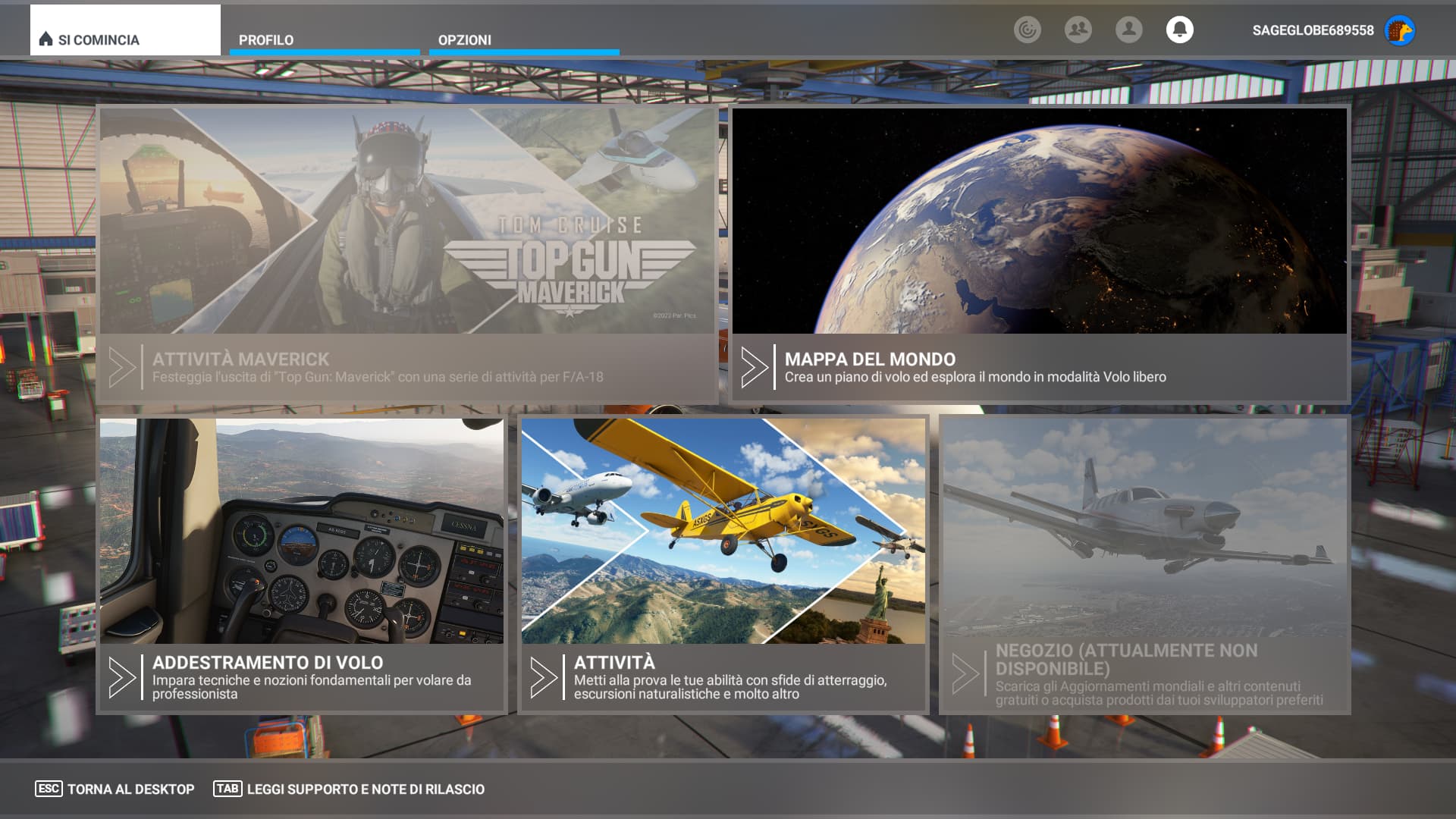Click the Cessna cockpit thumbnail

(x=302, y=531)
